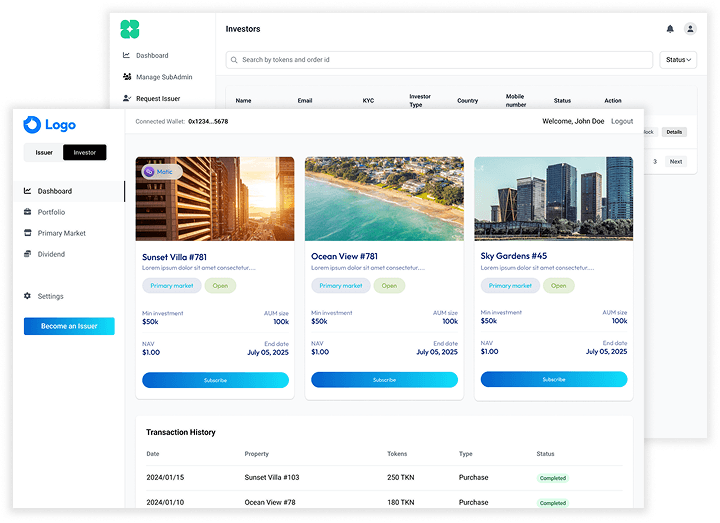This screenshot has height=523, width=720.
Task: Click the green clover logo icon
Action: coord(130,29)
